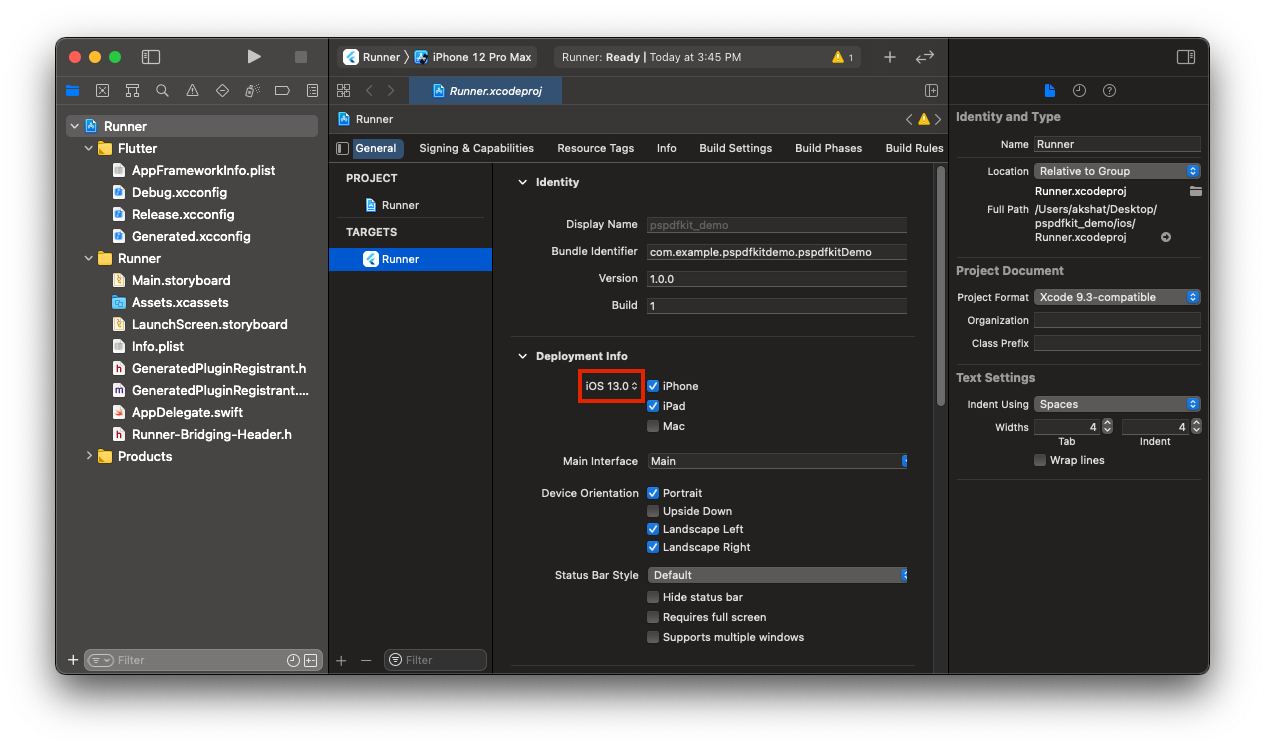Go back in editor history
The width and height of the screenshot is (1265, 748).
coord(369,90)
